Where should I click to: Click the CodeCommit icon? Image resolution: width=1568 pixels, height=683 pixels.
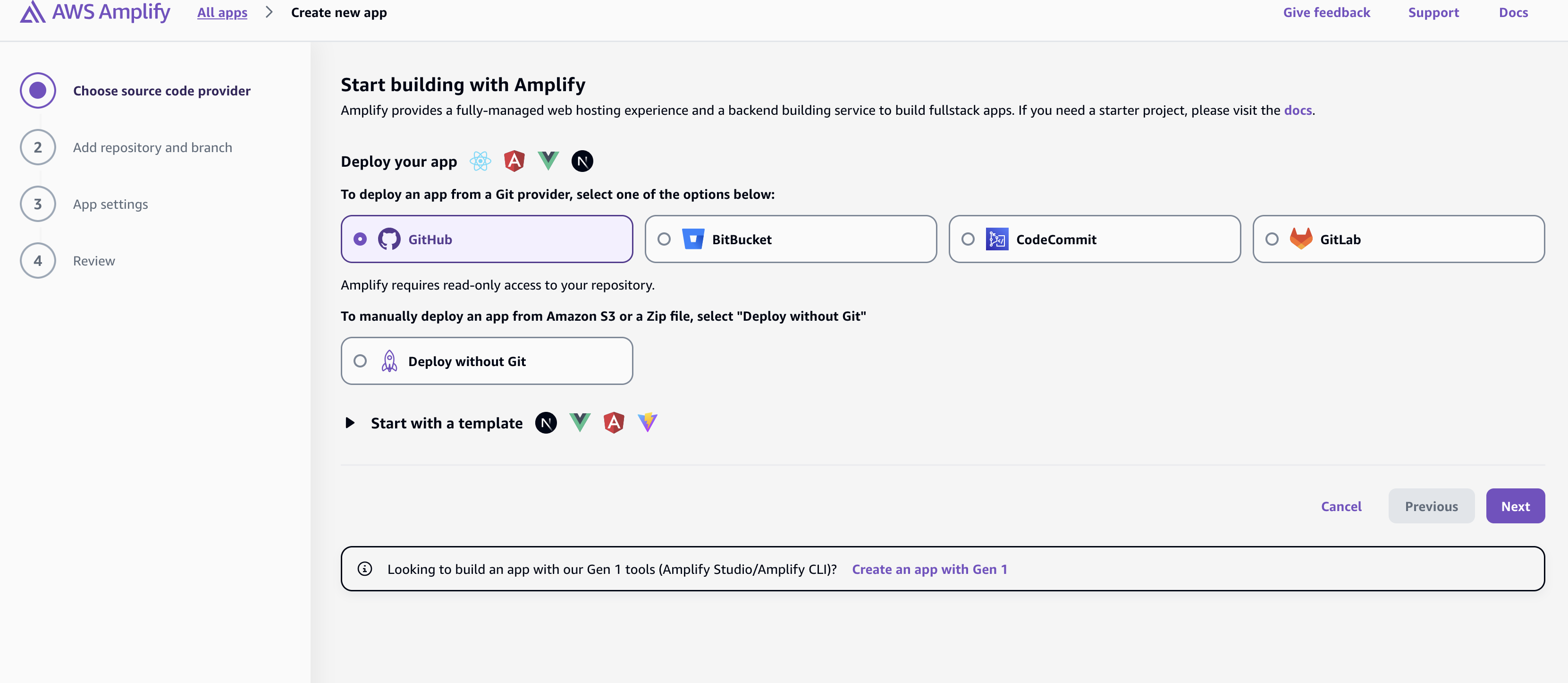997,239
